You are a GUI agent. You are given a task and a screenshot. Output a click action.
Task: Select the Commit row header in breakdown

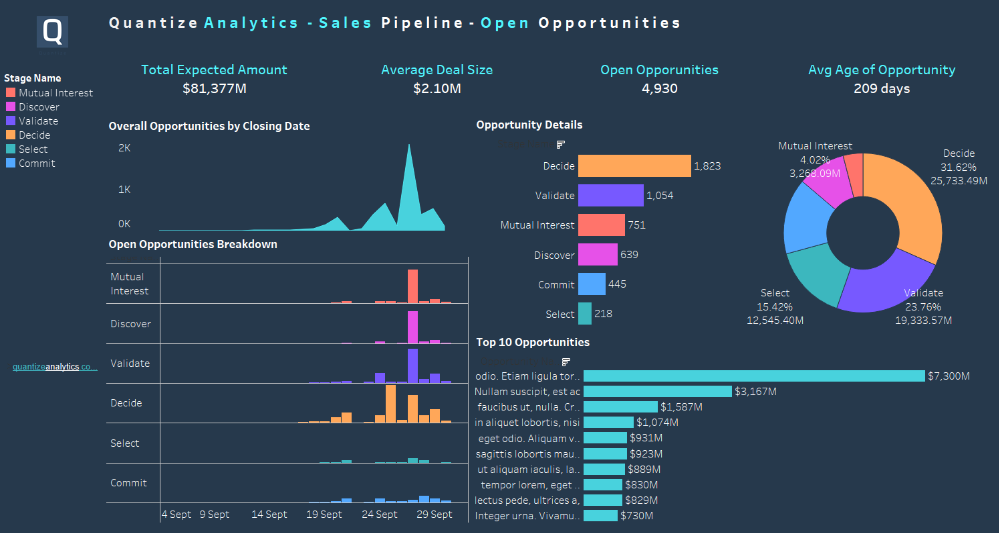point(129,483)
